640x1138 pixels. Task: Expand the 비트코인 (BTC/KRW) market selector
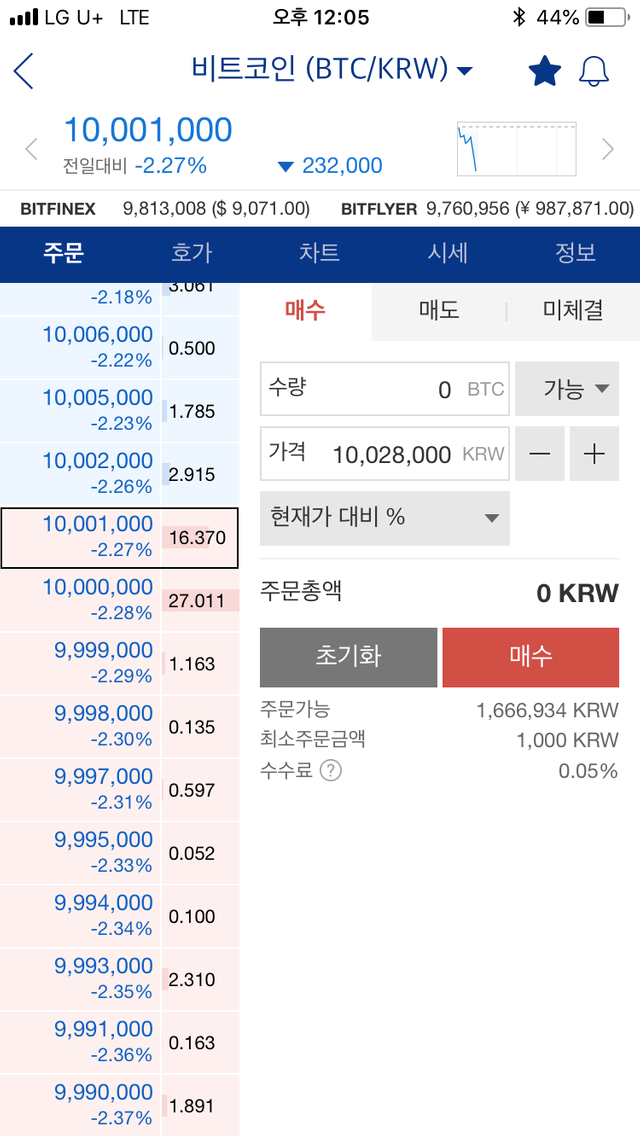tap(332, 69)
